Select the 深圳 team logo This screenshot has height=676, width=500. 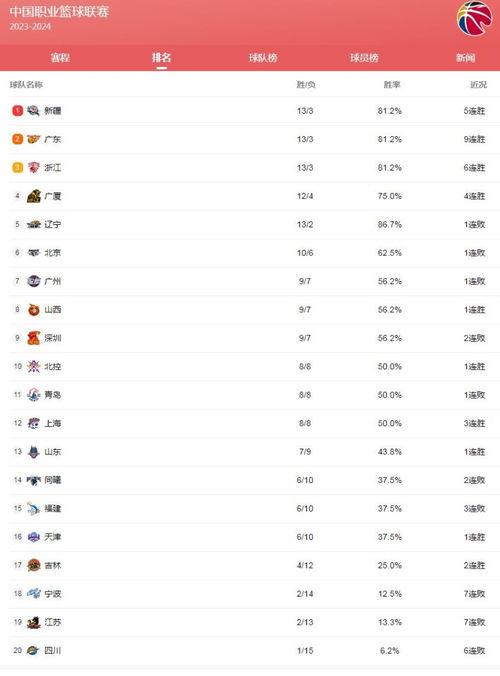[34, 338]
